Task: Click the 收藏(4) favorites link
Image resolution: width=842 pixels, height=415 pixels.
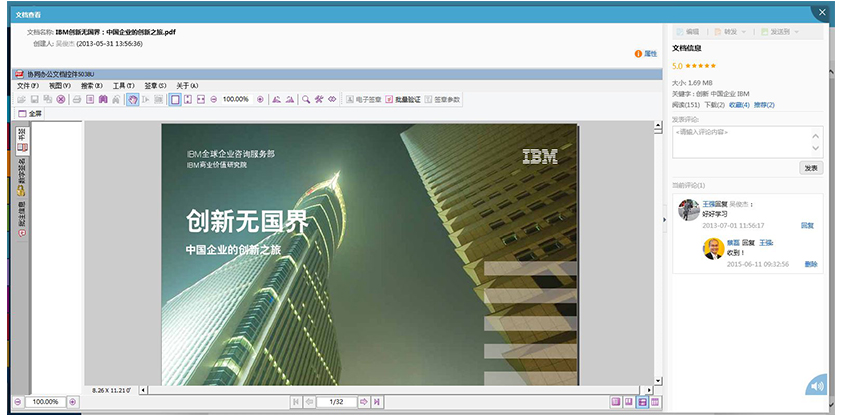Action: tap(739, 105)
